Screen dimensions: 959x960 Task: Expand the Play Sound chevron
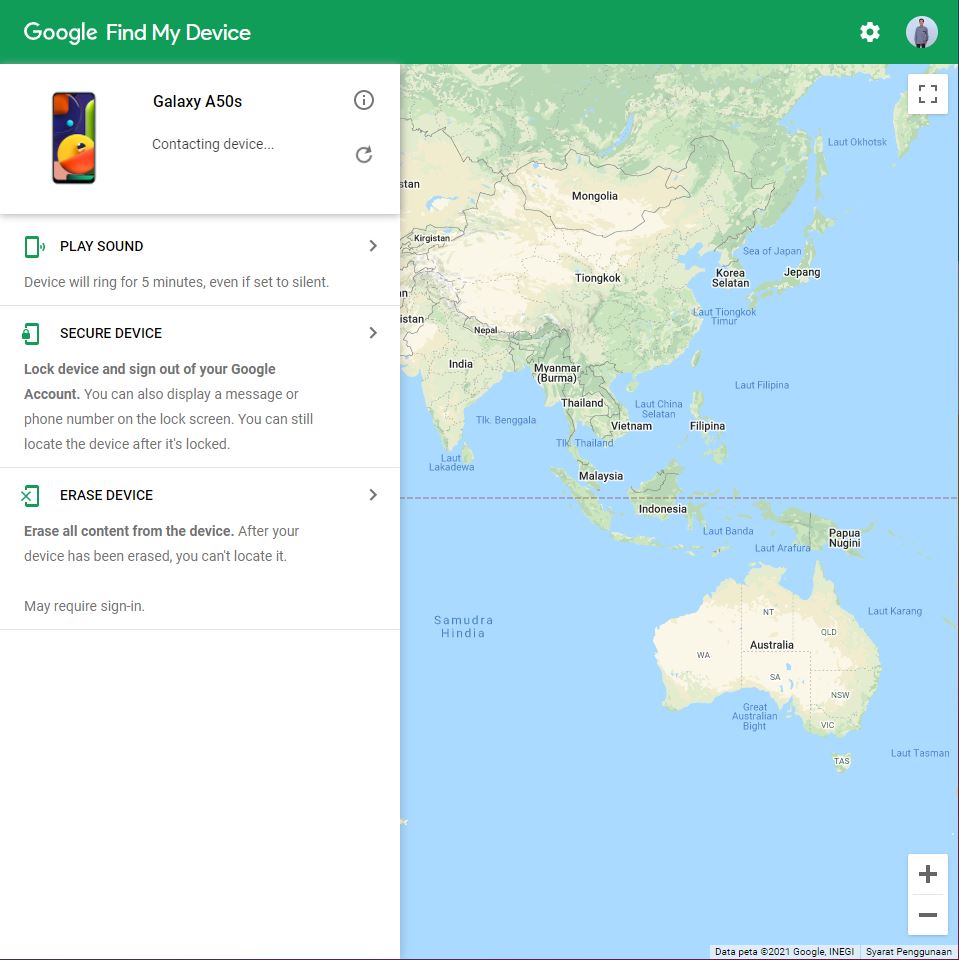coord(373,246)
